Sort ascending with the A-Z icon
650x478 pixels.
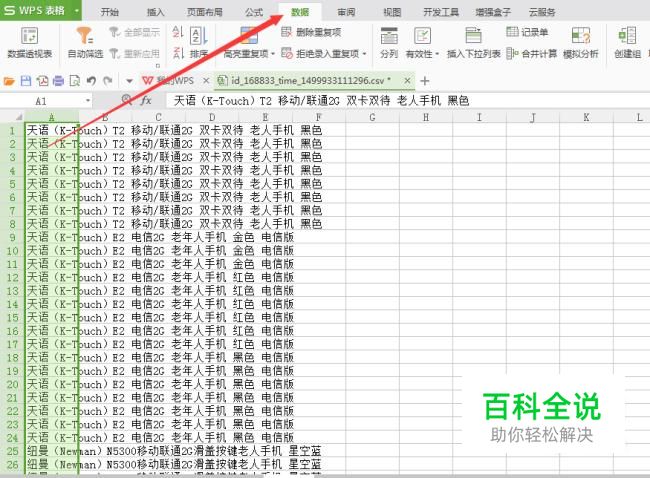click(x=178, y=32)
